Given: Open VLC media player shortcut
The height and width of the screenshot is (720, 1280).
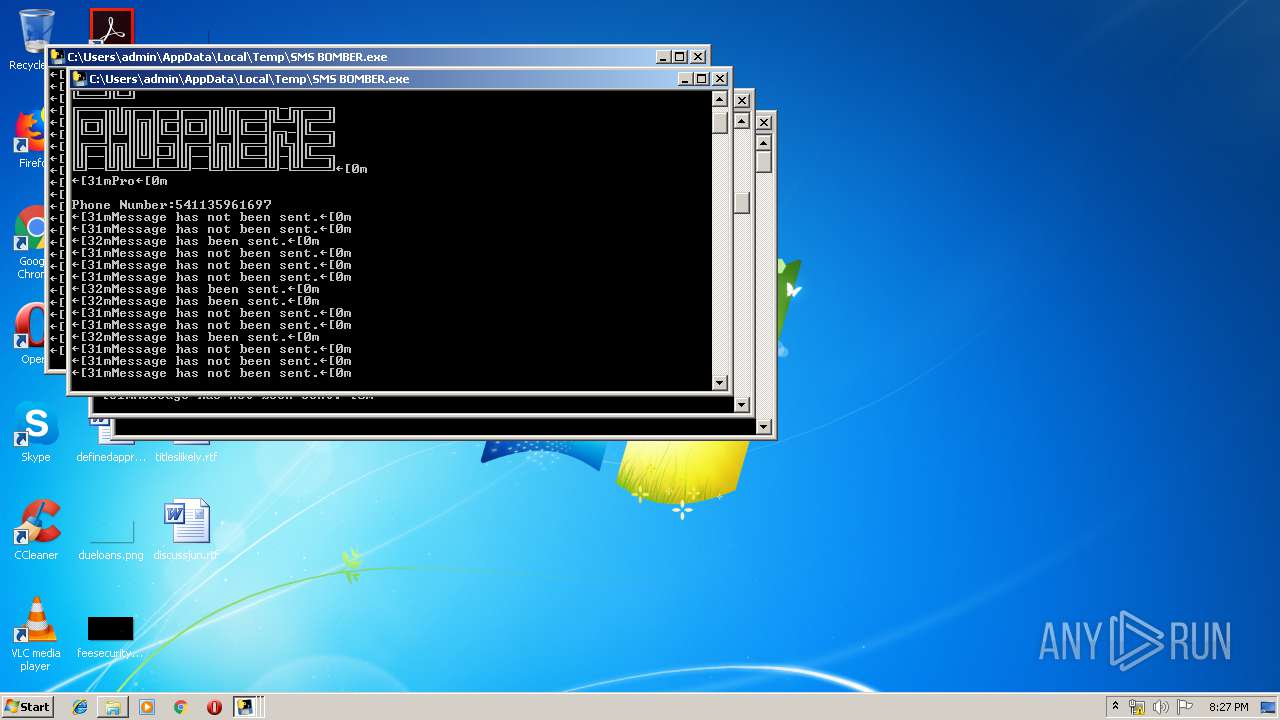Looking at the screenshot, I should tap(36, 634).
